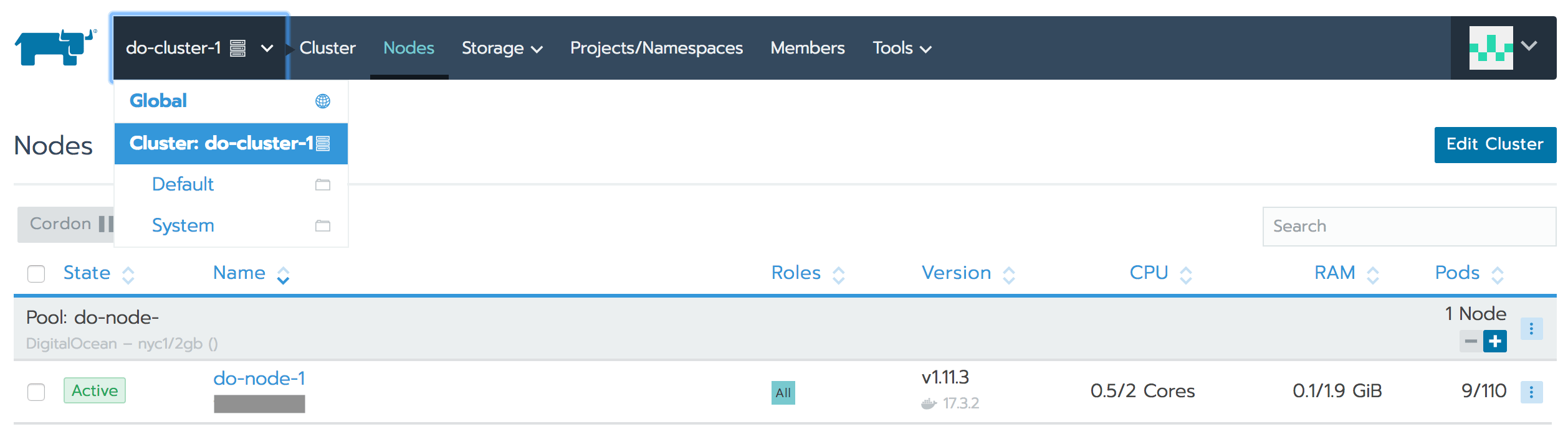Viewport: 1568px width, 447px height.
Task: Click into the Search field
Action: [x=1409, y=226]
